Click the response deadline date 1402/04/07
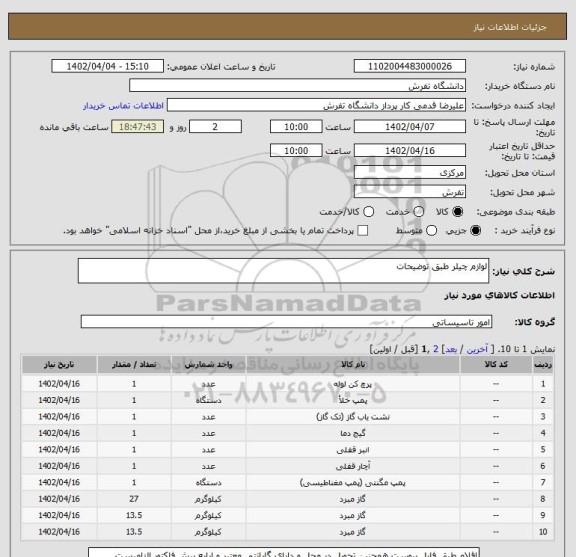The height and width of the screenshot is (557, 576). [x=410, y=127]
